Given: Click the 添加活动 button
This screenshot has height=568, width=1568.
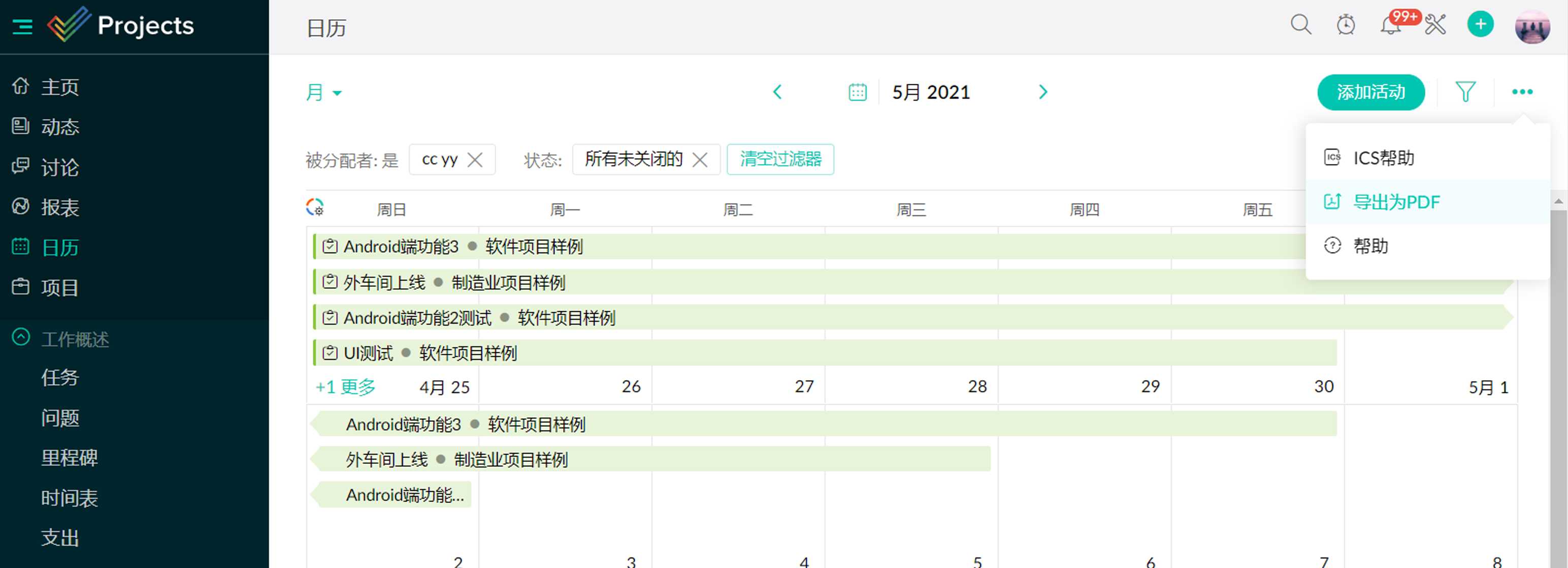Looking at the screenshot, I should (1370, 92).
